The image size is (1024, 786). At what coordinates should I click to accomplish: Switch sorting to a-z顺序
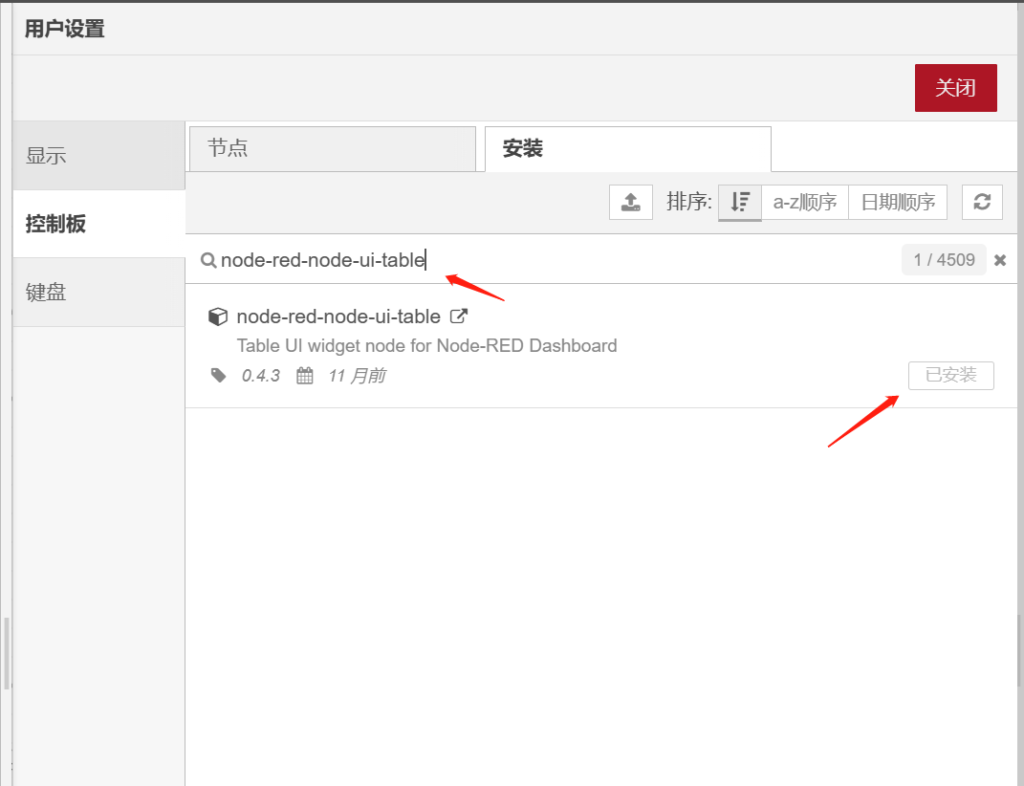coord(804,202)
